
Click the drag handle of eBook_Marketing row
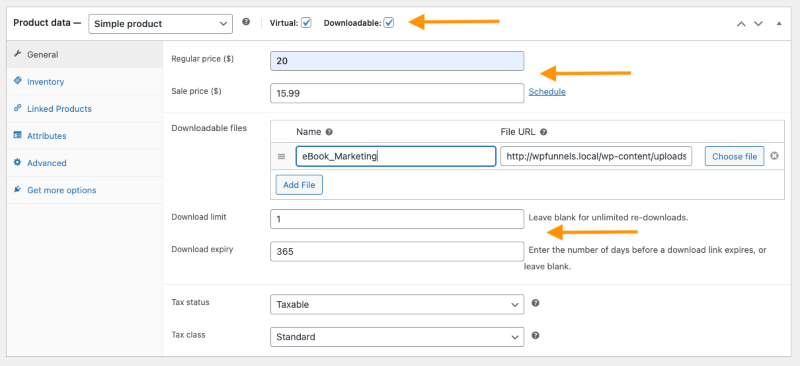pyautogui.click(x=281, y=157)
